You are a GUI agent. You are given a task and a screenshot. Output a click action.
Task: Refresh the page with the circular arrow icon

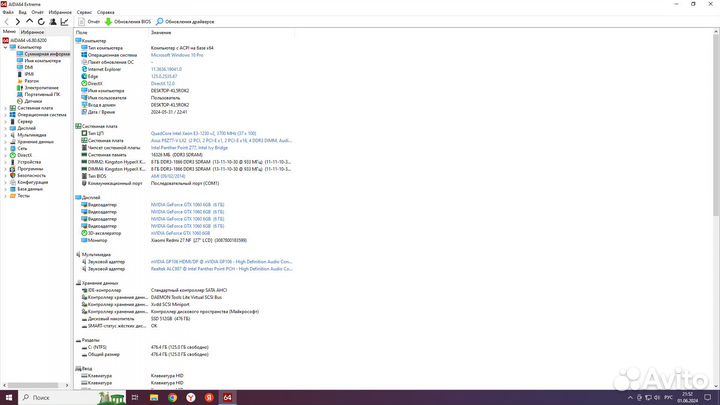(x=41, y=22)
